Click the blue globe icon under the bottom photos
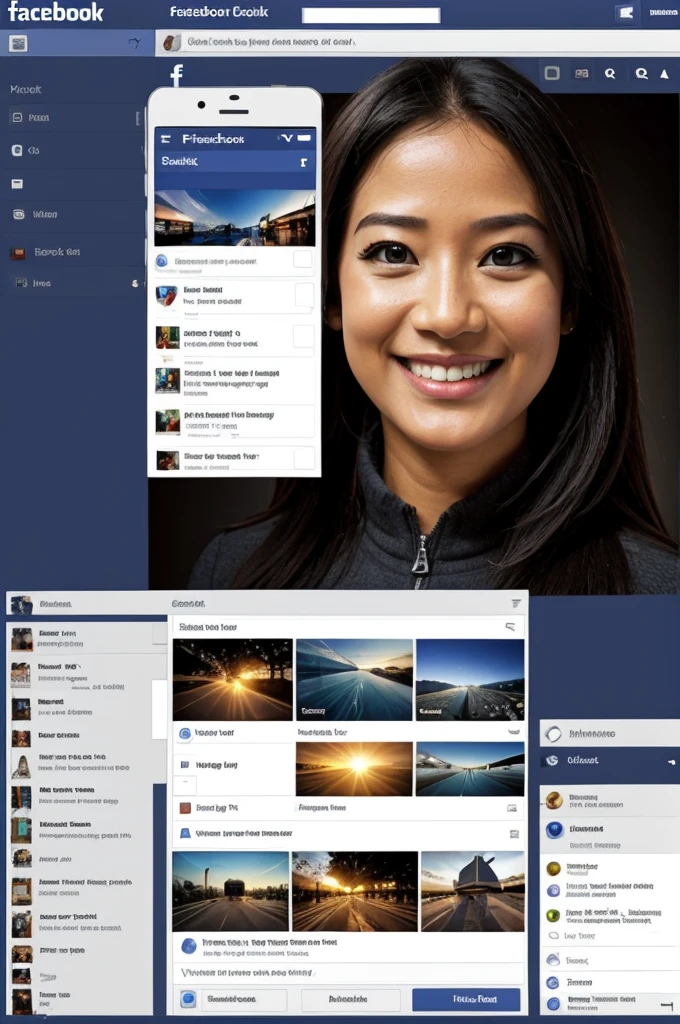This screenshot has width=680, height=1024. (x=189, y=946)
